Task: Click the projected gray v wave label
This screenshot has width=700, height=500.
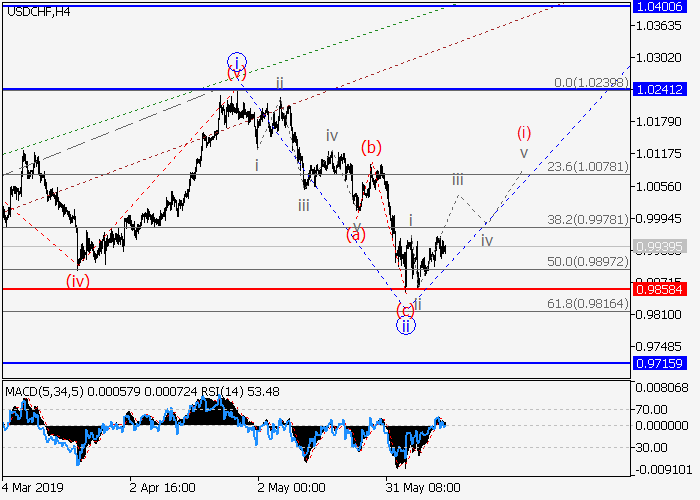Action: point(523,153)
